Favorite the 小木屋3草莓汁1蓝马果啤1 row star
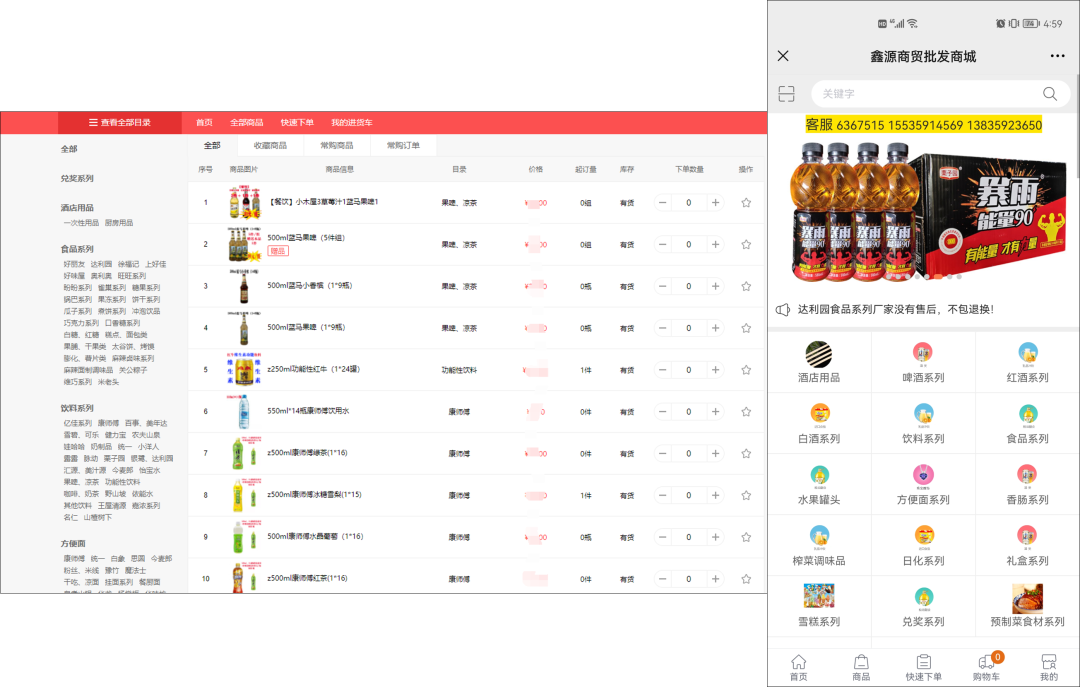This screenshot has height=687, width=1080. coord(746,203)
